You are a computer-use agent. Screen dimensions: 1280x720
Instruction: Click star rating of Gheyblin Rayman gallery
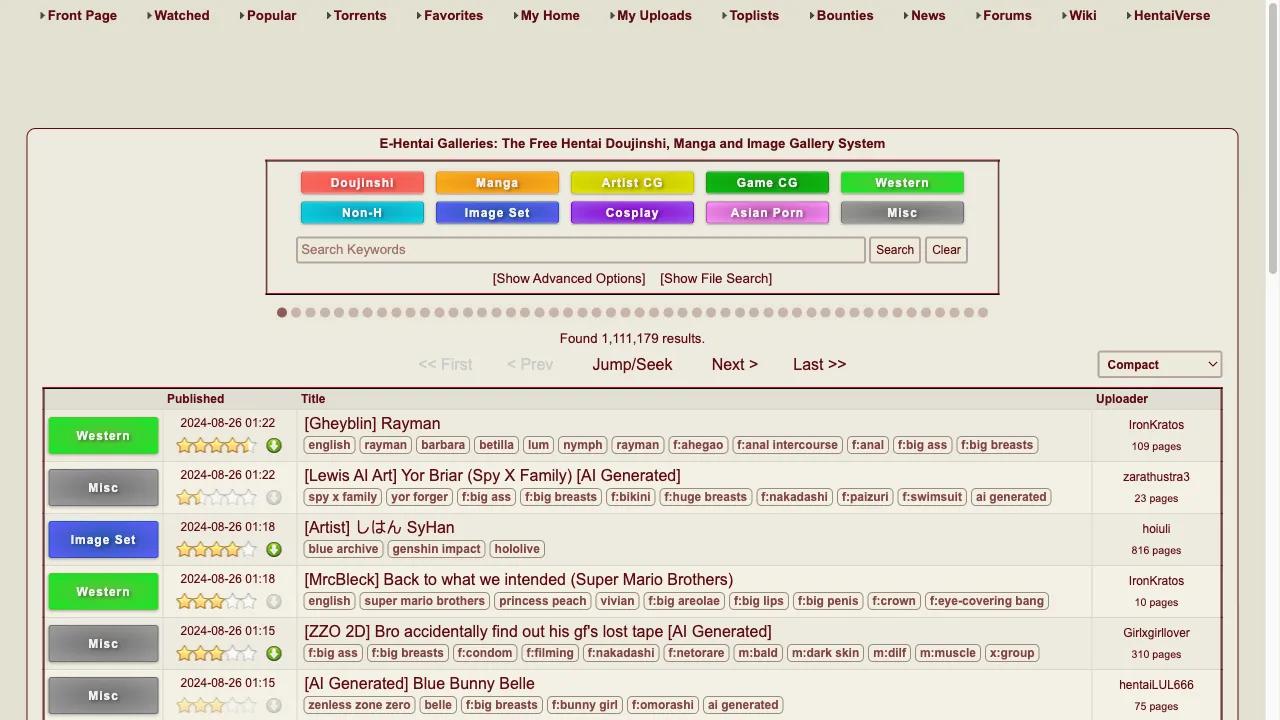[x=217, y=445]
